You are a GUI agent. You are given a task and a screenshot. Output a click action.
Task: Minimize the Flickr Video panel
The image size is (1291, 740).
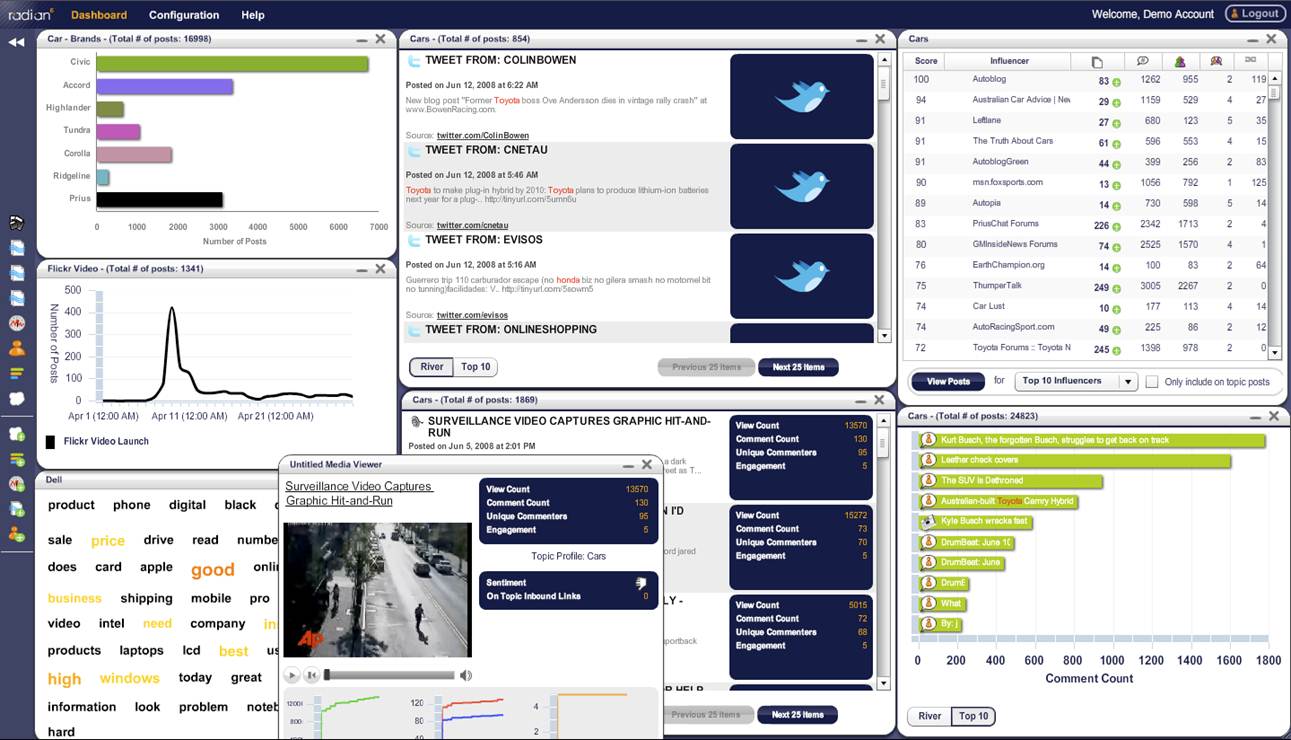361,269
